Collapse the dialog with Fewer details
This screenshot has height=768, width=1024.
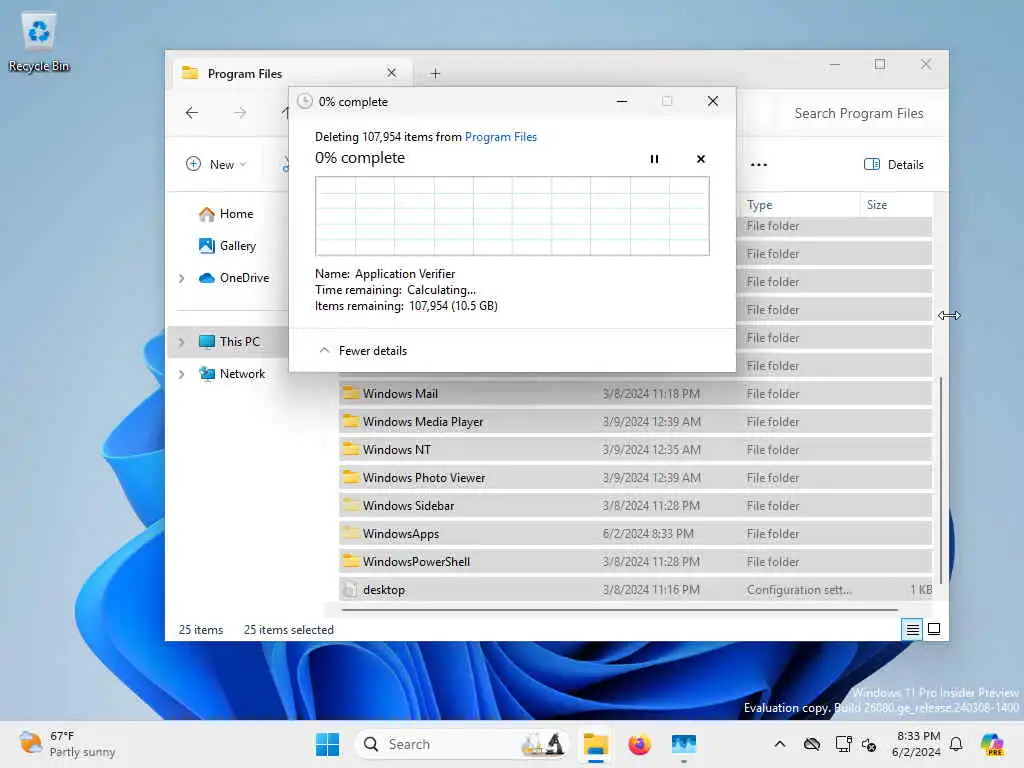[363, 351]
